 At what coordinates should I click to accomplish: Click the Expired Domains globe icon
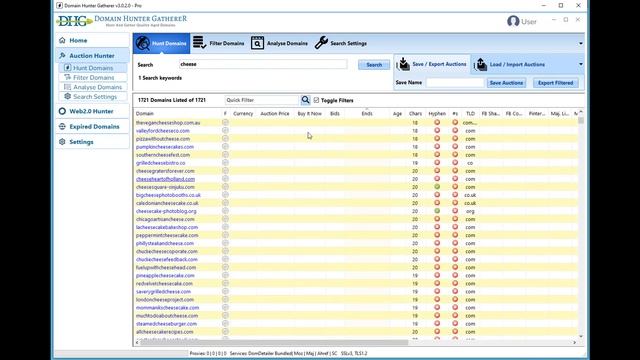(62, 127)
